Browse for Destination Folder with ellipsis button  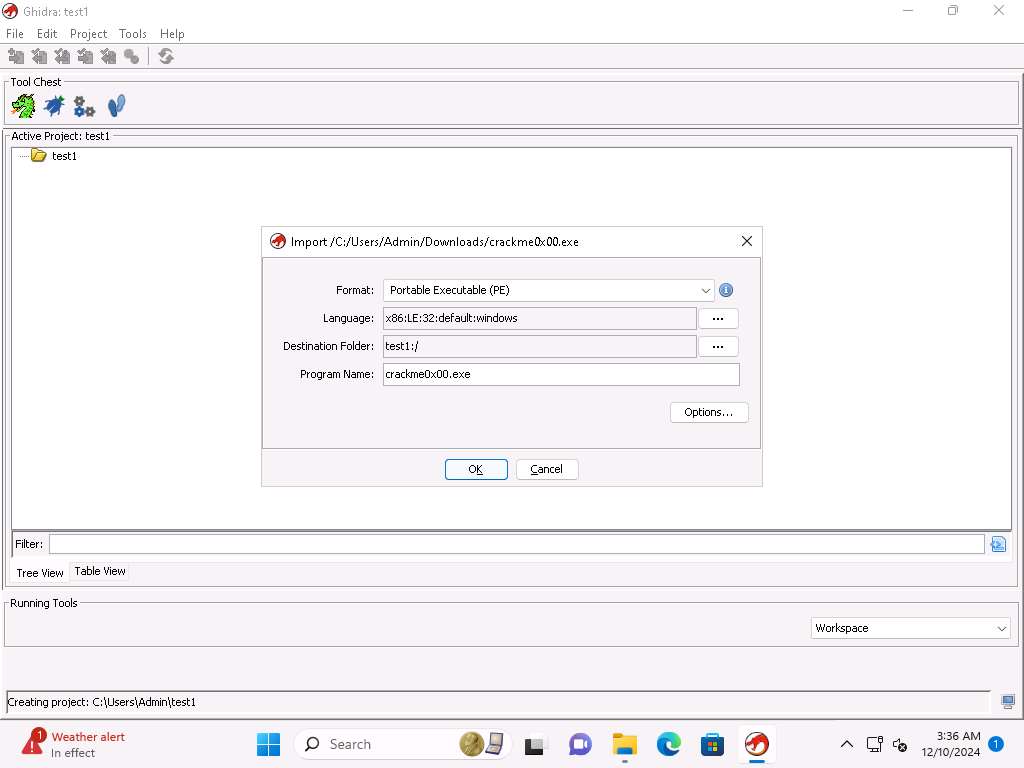(x=717, y=346)
